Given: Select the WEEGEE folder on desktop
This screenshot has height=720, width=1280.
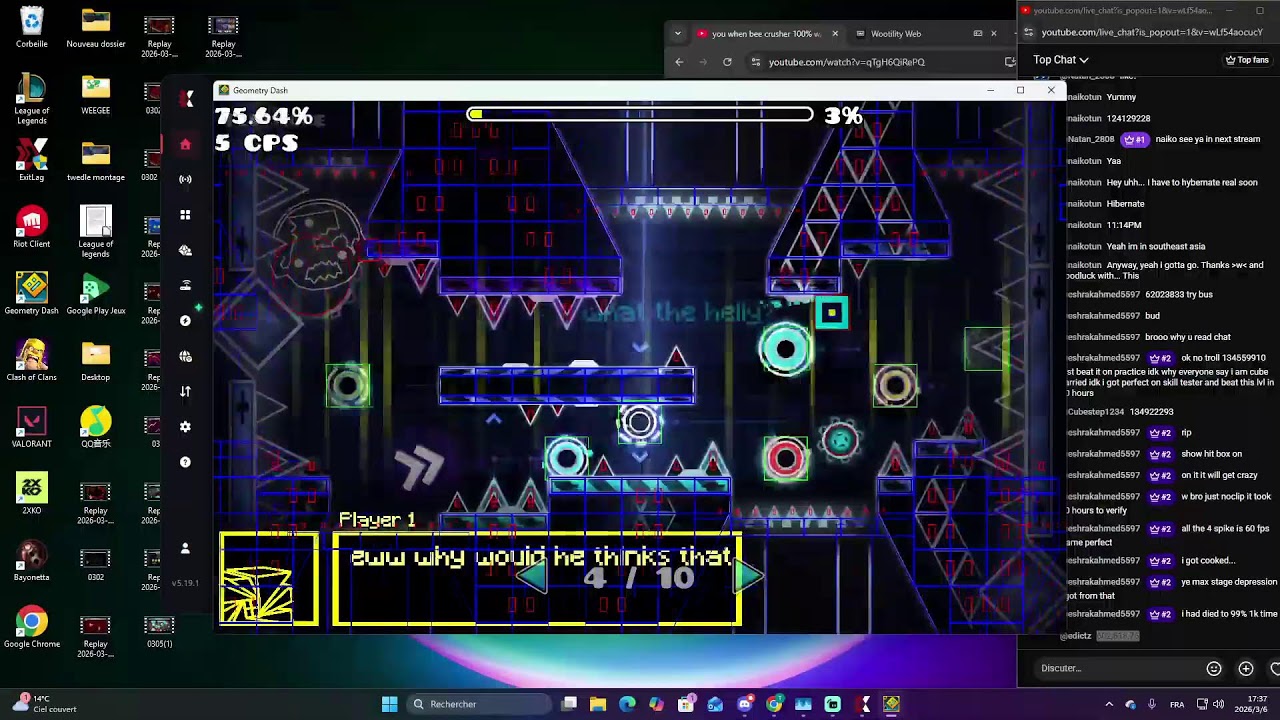Looking at the screenshot, I should click(x=96, y=94).
